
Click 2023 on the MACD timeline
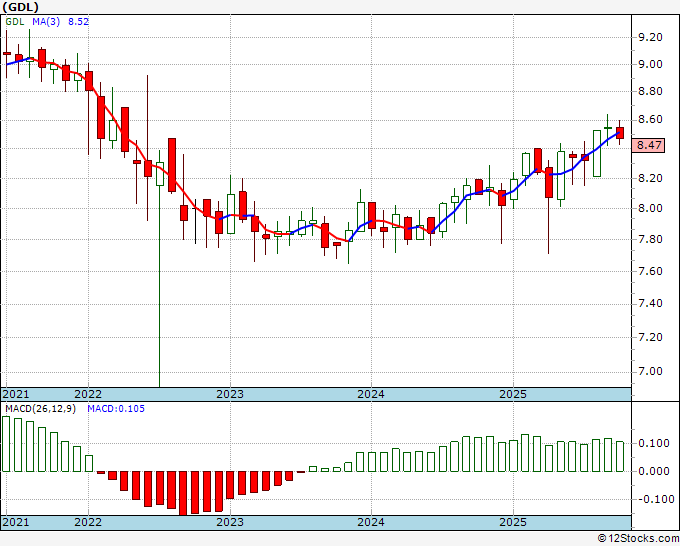tap(230, 522)
